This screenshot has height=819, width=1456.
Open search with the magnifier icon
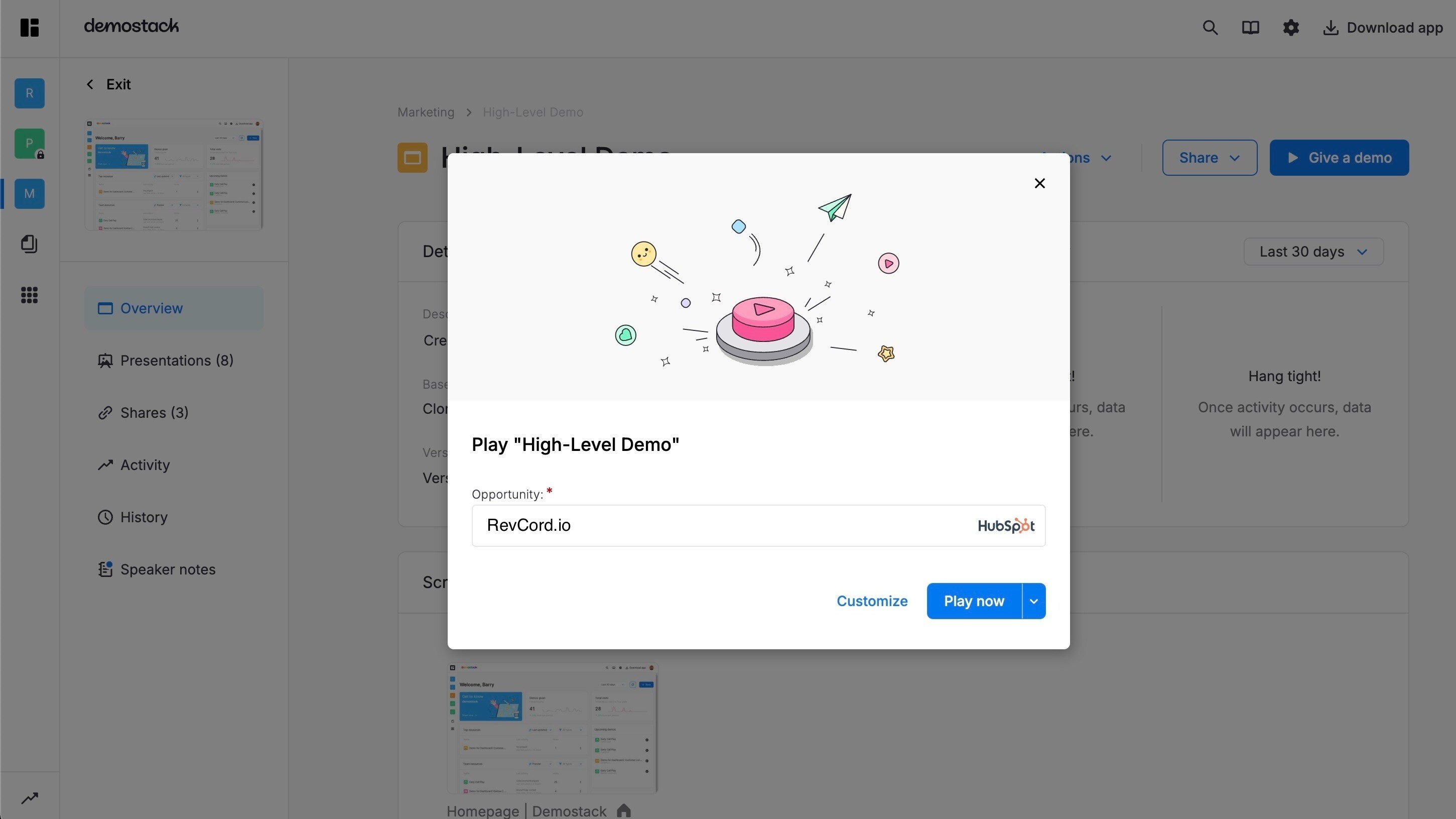(1210, 28)
